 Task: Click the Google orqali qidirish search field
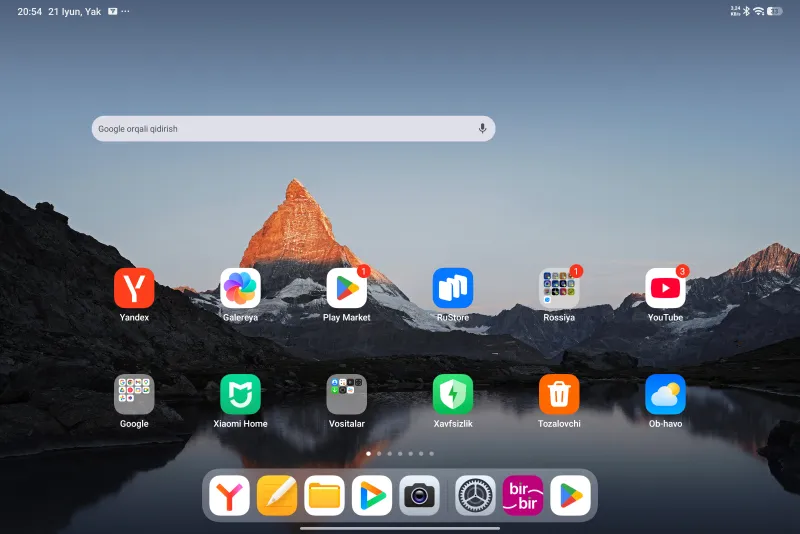coord(293,129)
